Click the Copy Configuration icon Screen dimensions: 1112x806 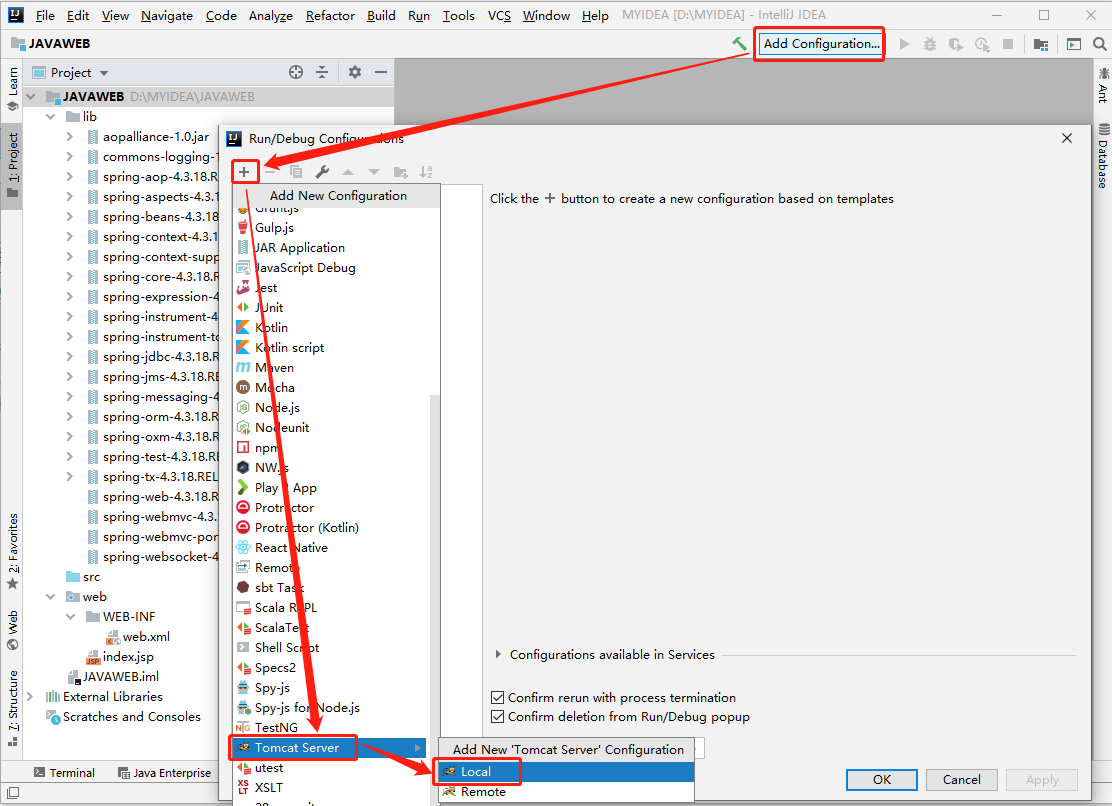click(296, 172)
